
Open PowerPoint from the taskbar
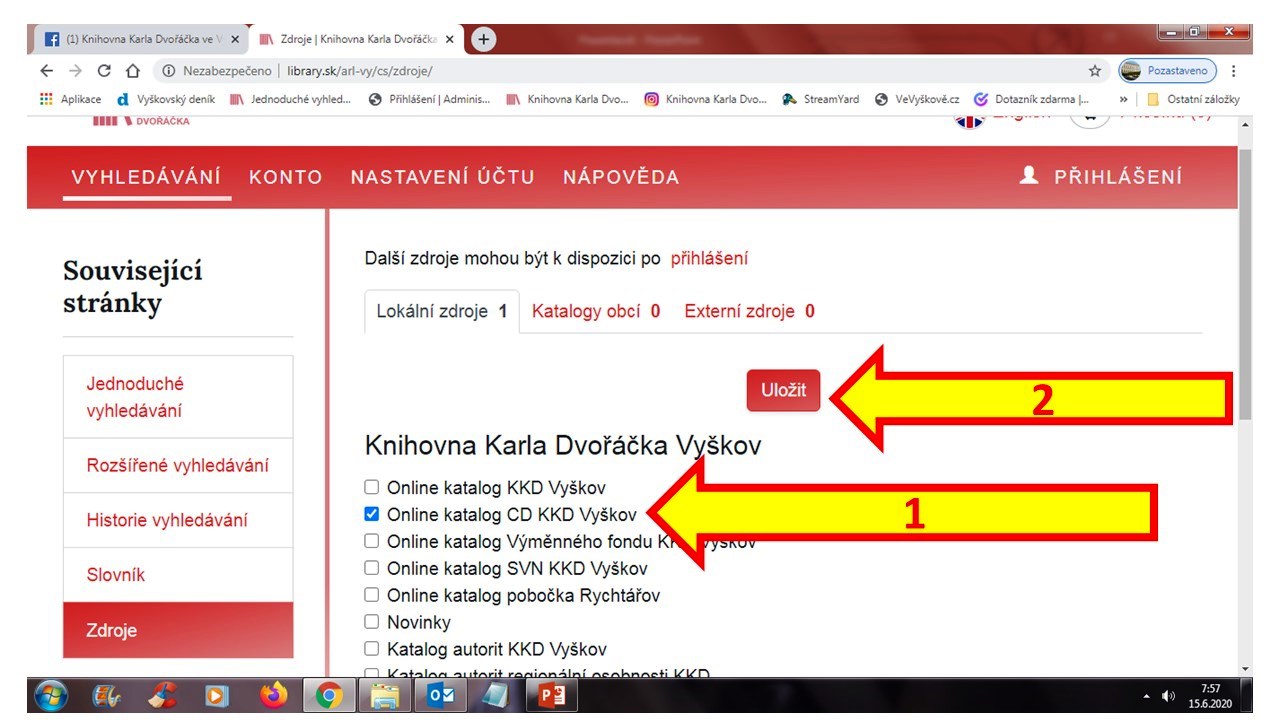[x=551, y=696]
